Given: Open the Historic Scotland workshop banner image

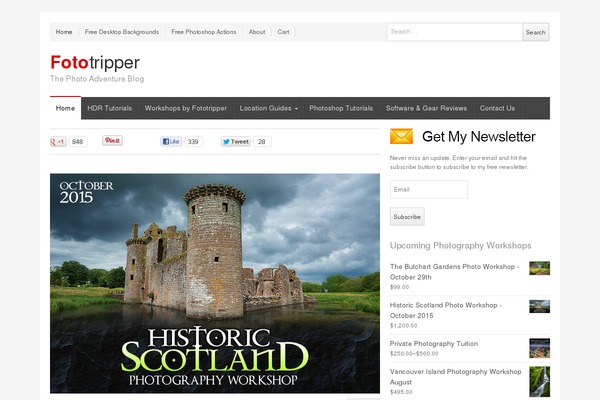Looking at the screenshot, I should (x=215, y=283).
